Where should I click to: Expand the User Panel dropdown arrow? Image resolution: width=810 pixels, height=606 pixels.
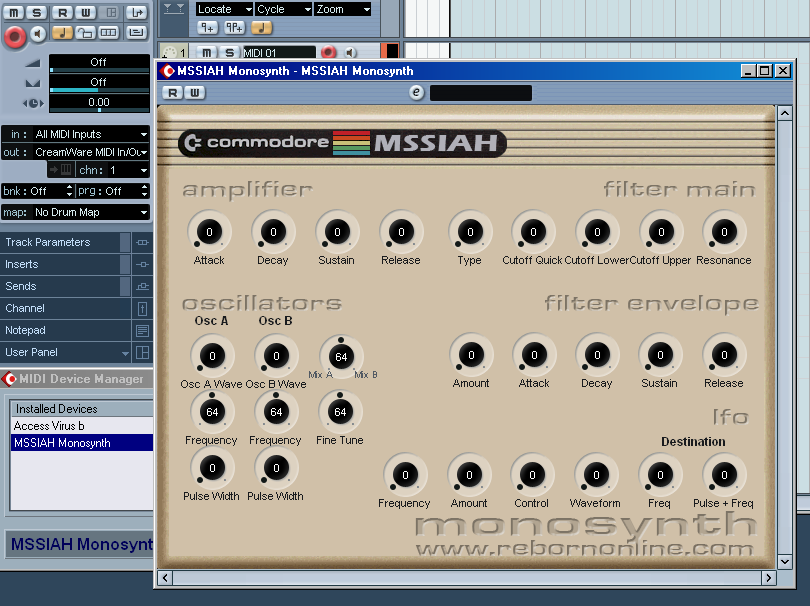(x=125, y=353)
